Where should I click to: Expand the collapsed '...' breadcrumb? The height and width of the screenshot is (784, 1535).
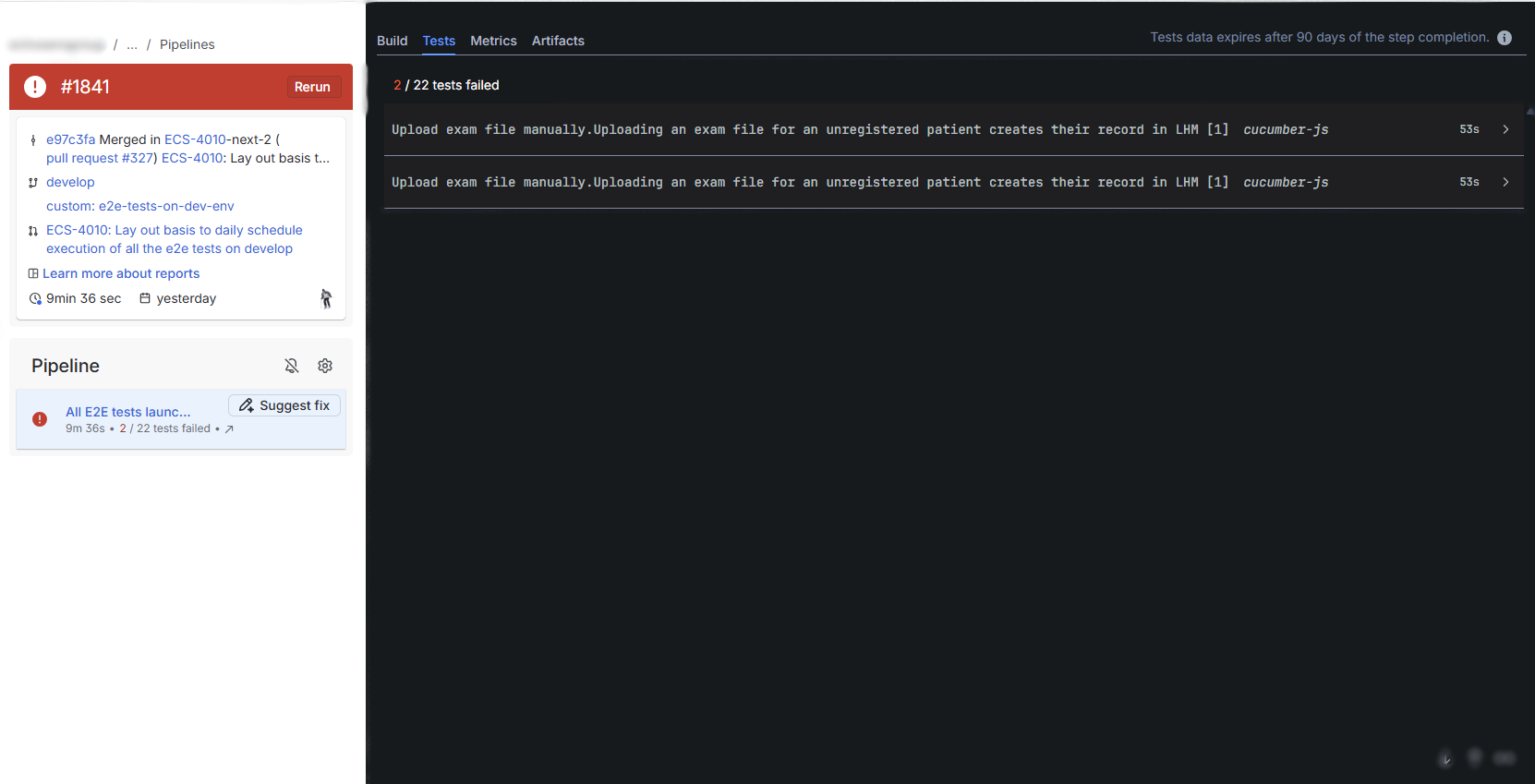[132, 44]
